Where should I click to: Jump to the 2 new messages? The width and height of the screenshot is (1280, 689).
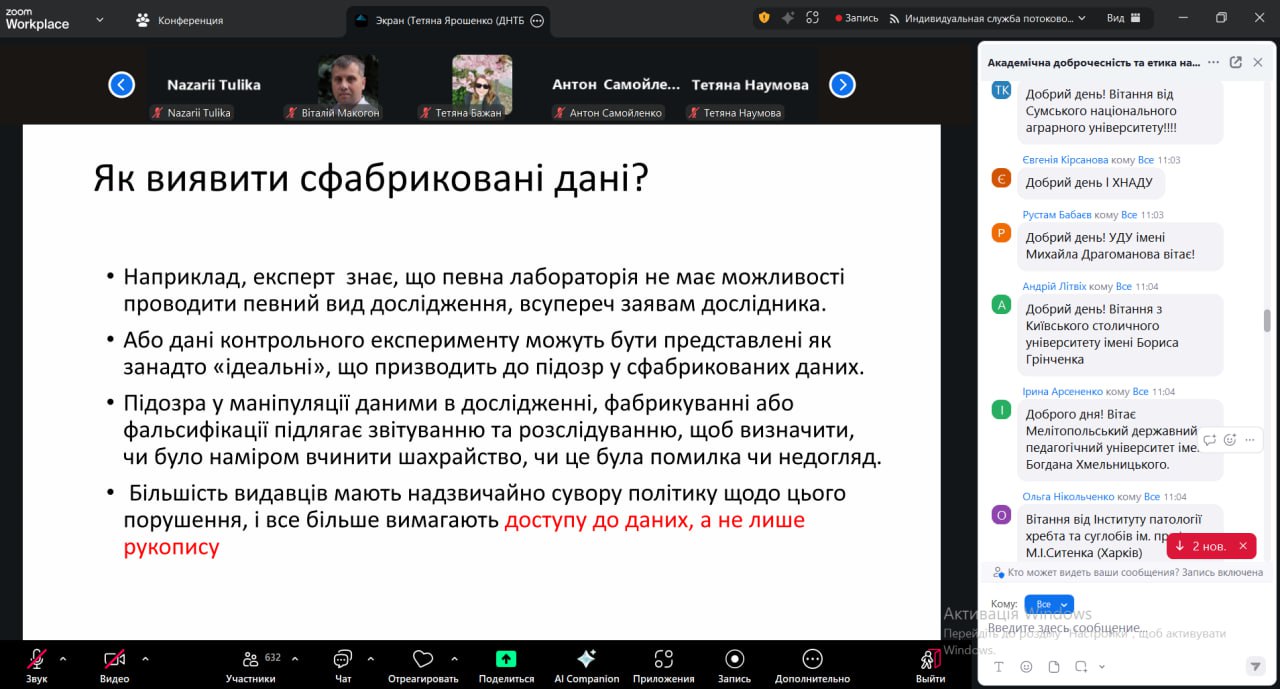click(x=1201, y=546)
